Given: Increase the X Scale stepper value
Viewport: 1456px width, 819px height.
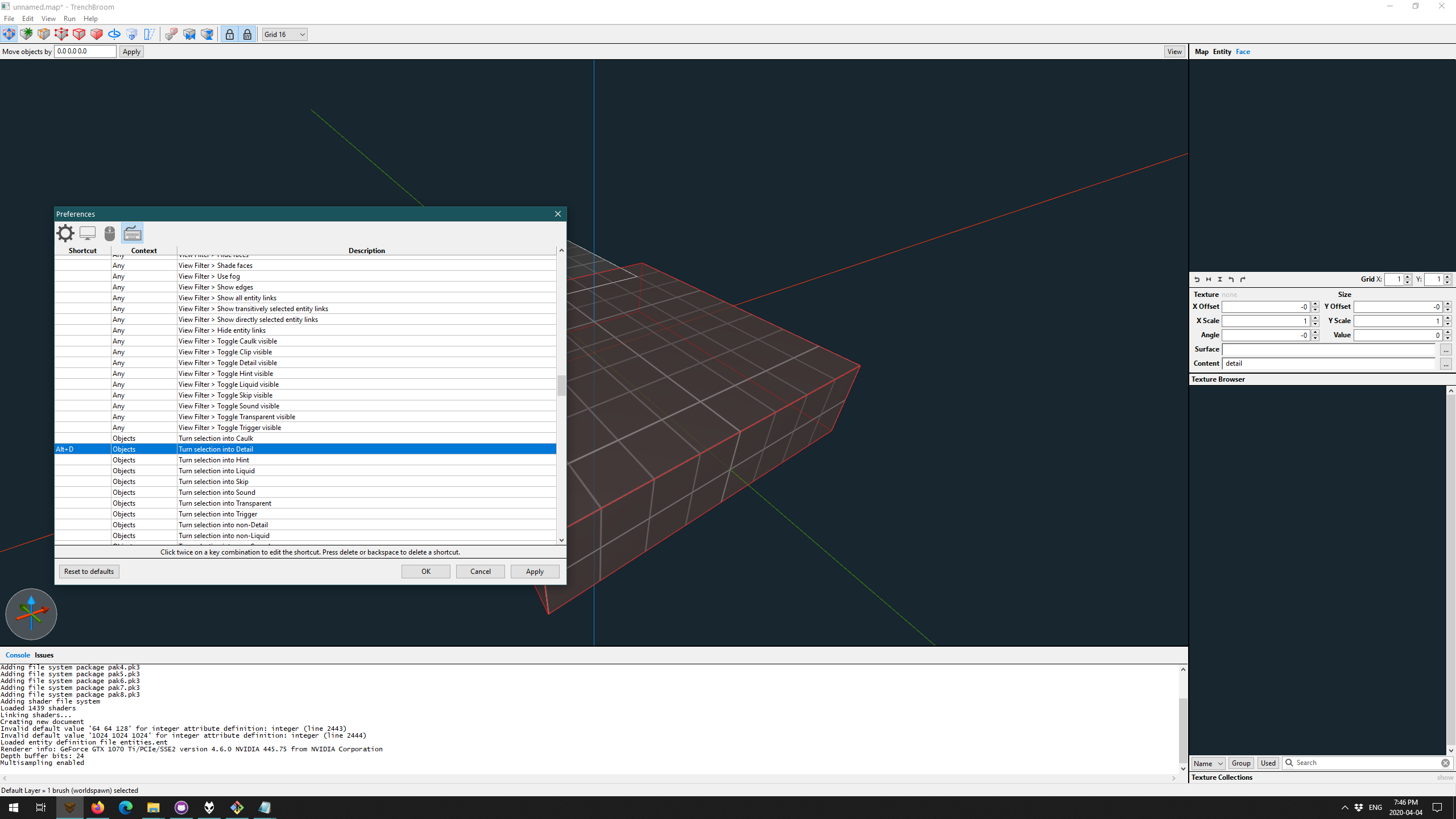Looking at the screenshot, I should (1315, 317).
